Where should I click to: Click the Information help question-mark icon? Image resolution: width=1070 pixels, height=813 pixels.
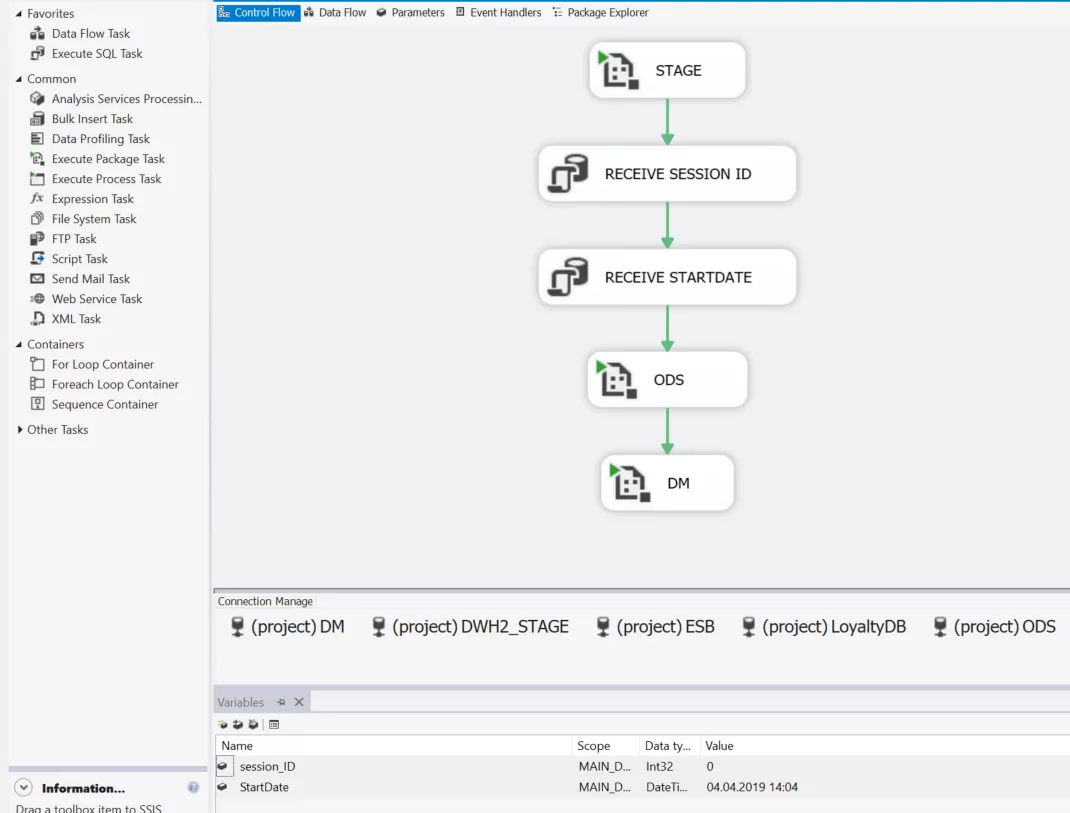[193, 787]
